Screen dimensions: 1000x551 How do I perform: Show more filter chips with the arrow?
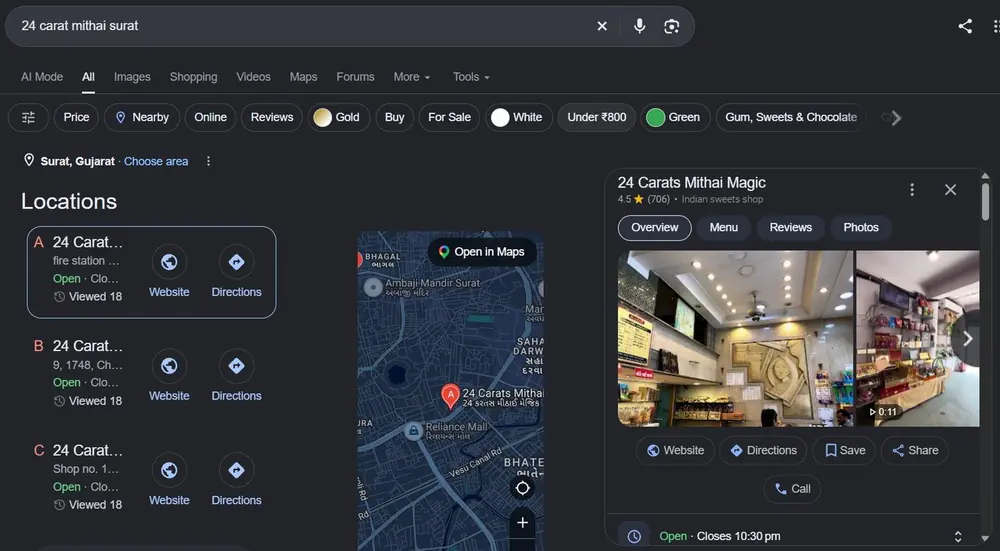(x=895, y=118)
